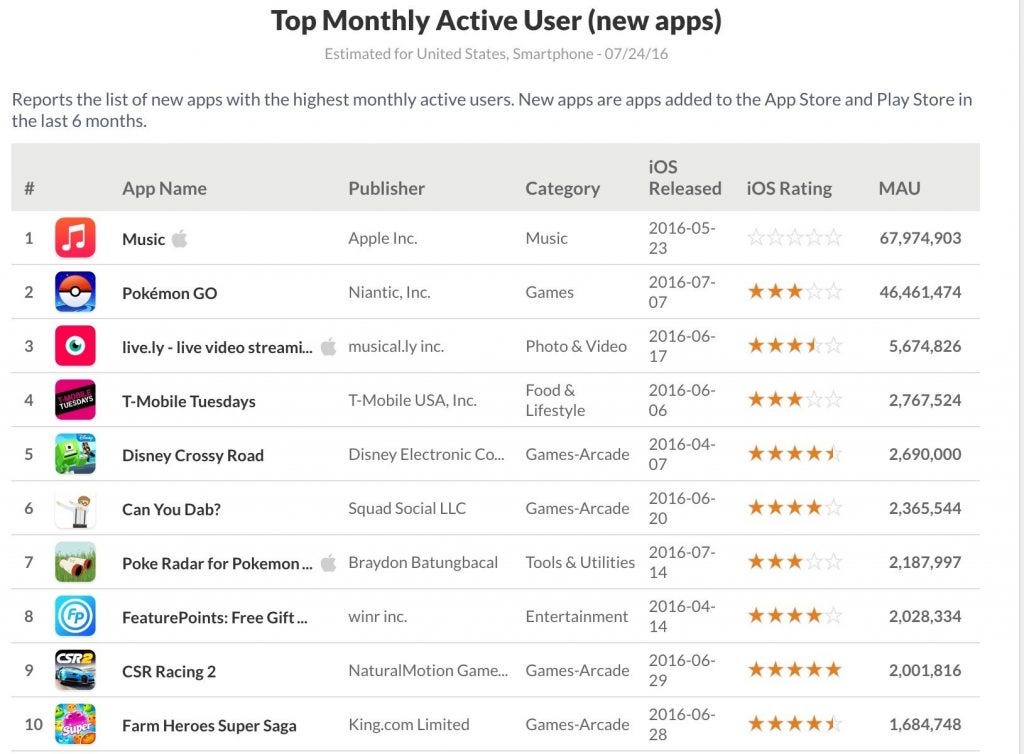Open the FeaturePoints: Free Gift link
This screenshot has width=1024, height=754.
(214, 618)
